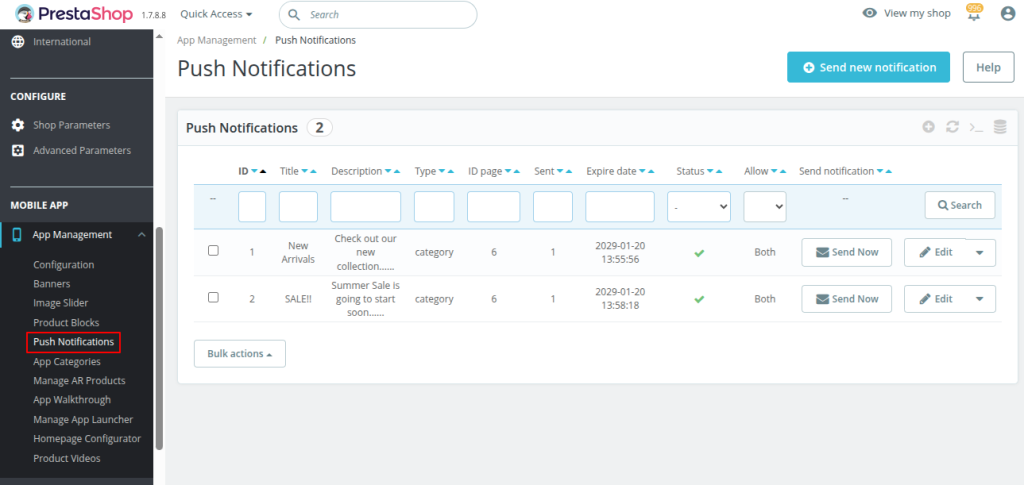Click into the top Search field
This screenshot has width=1024, height=485.
(378, 14)
